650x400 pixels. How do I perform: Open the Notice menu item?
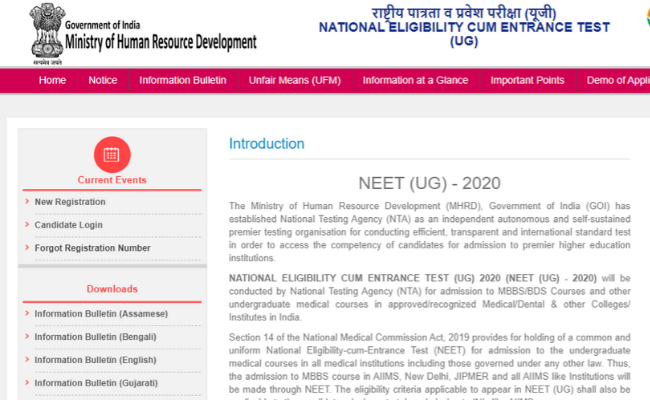tap(102, 80)
